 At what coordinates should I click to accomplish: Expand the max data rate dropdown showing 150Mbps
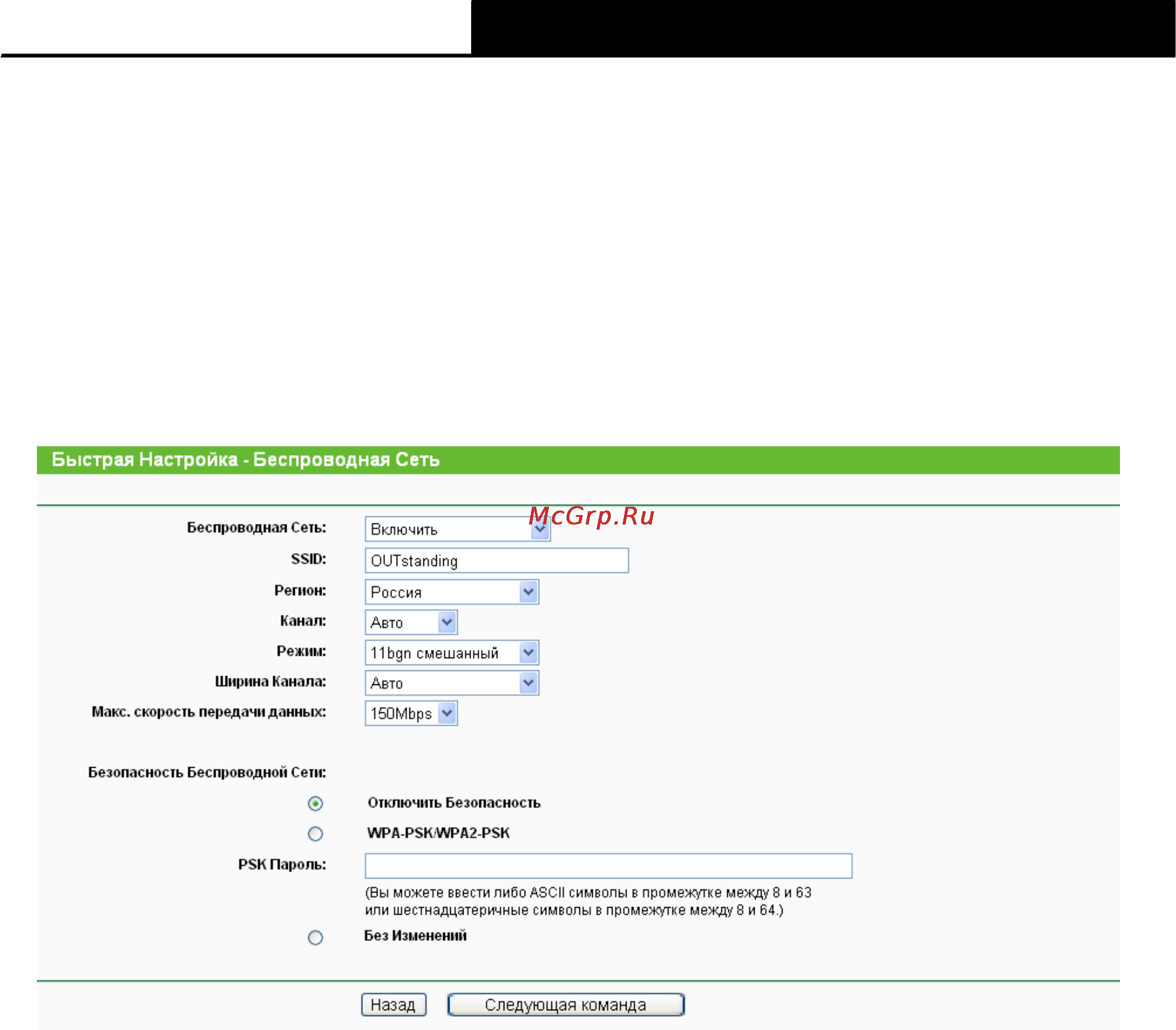point(411,713)
